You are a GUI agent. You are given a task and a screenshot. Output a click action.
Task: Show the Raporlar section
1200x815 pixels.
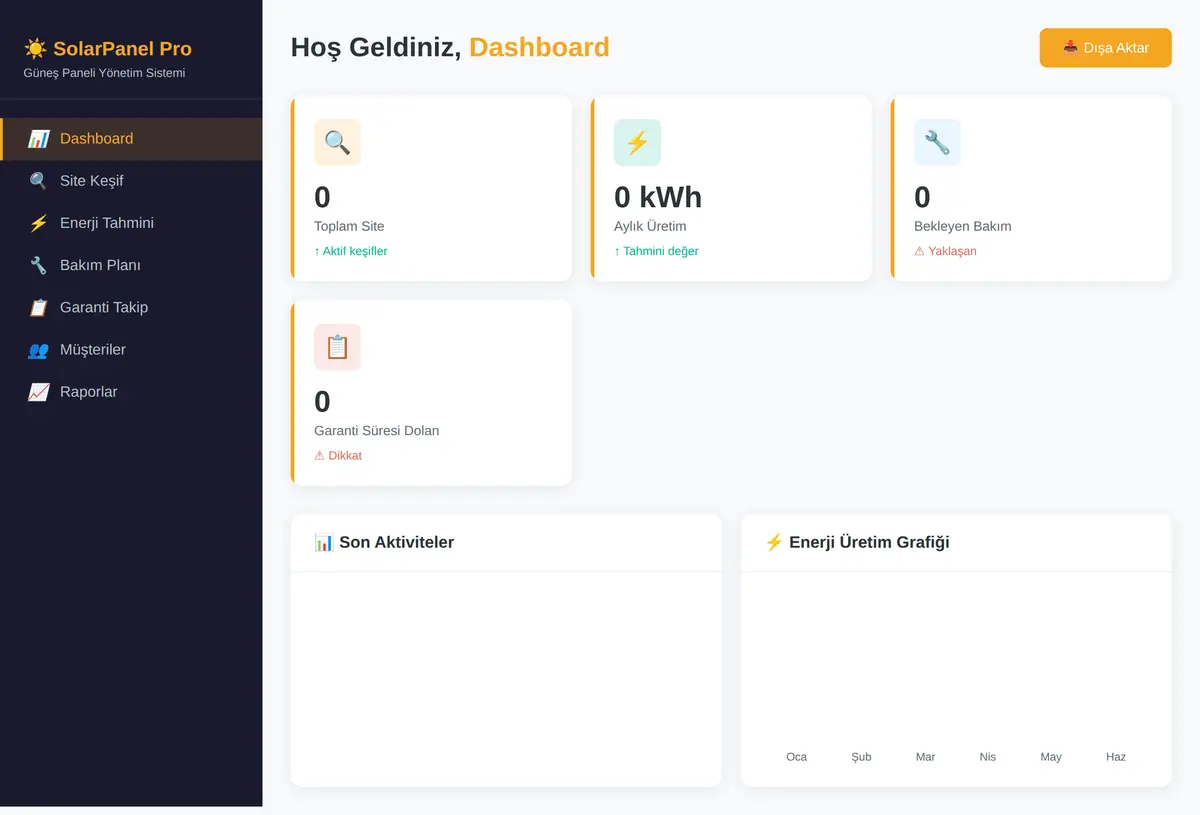[131, 392]
